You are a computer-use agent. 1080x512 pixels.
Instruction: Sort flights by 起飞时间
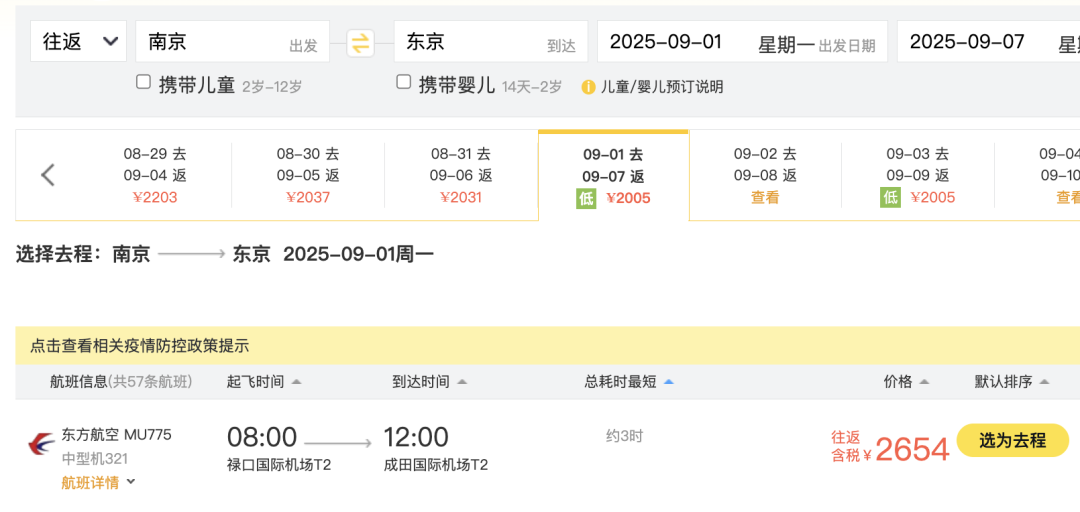pyautogui.click(x=255, y=382)
